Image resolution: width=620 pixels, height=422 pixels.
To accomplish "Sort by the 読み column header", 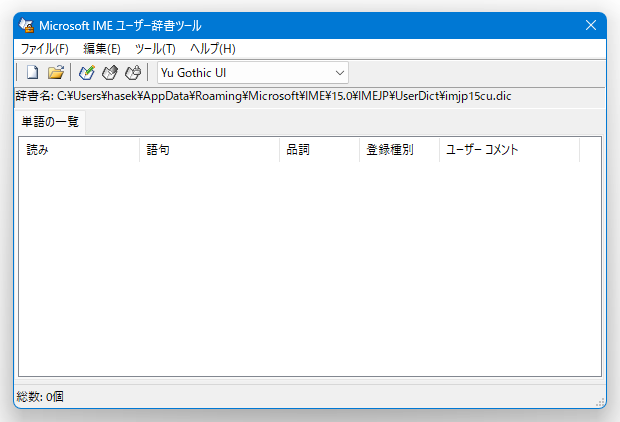I will point(79,150).
